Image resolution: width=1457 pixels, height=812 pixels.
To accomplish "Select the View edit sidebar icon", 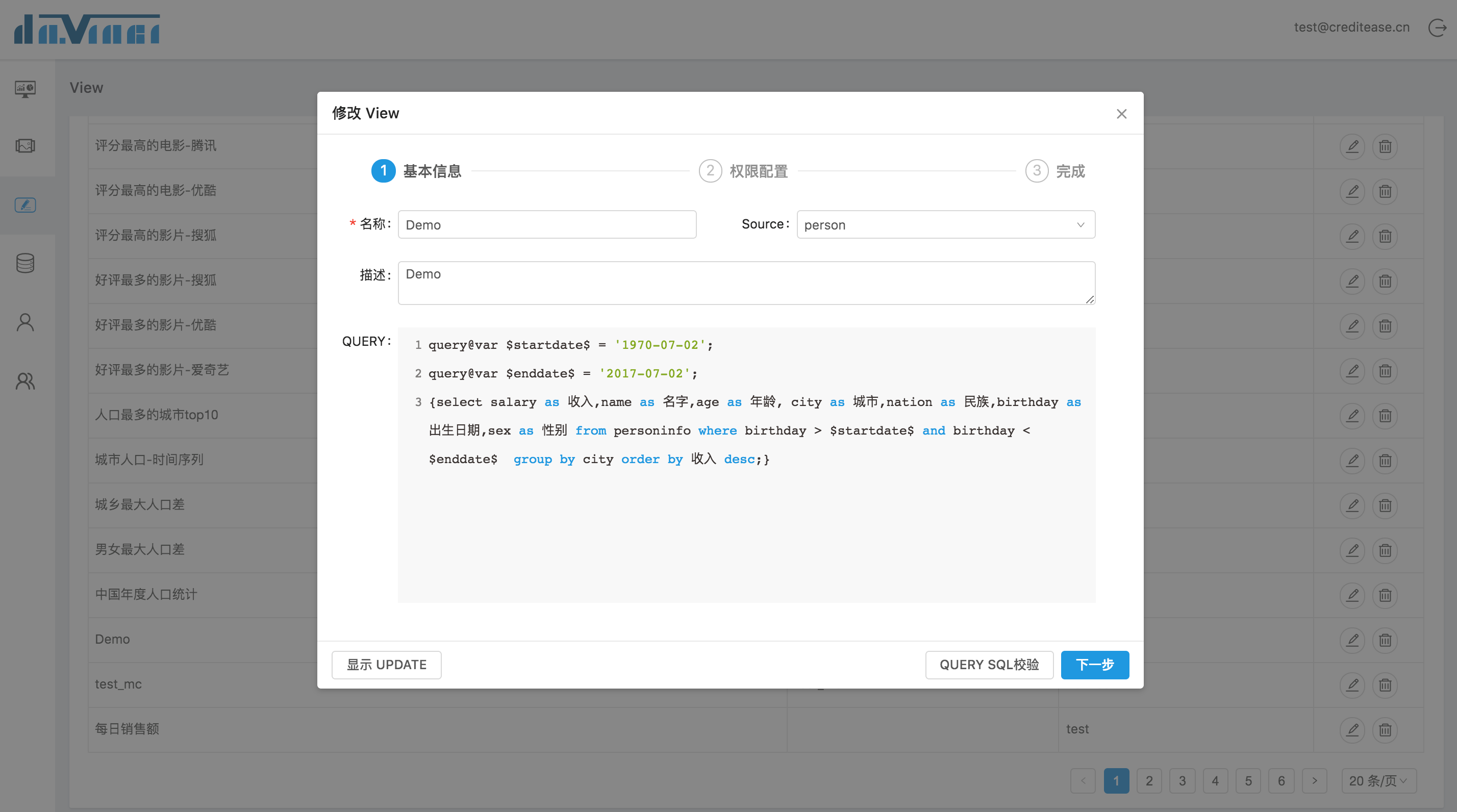I will point(26,205).
